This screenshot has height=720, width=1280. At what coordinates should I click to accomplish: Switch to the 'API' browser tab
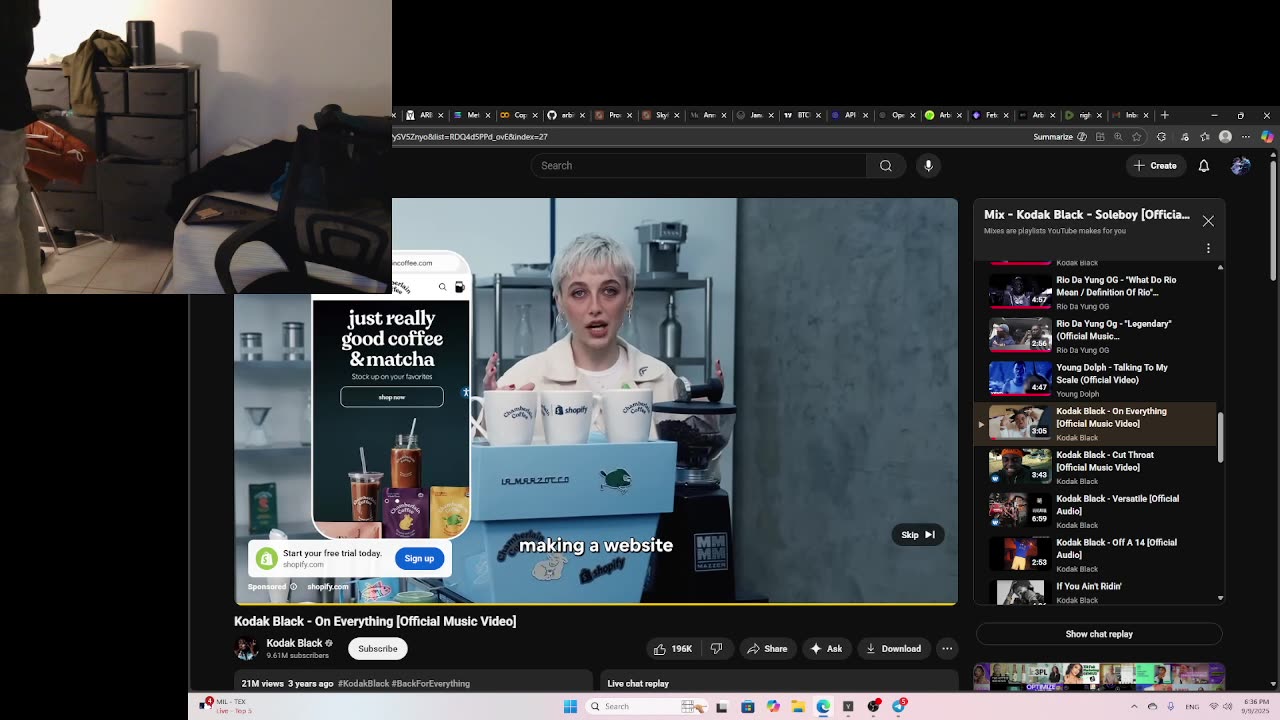(x=848, y=115)
